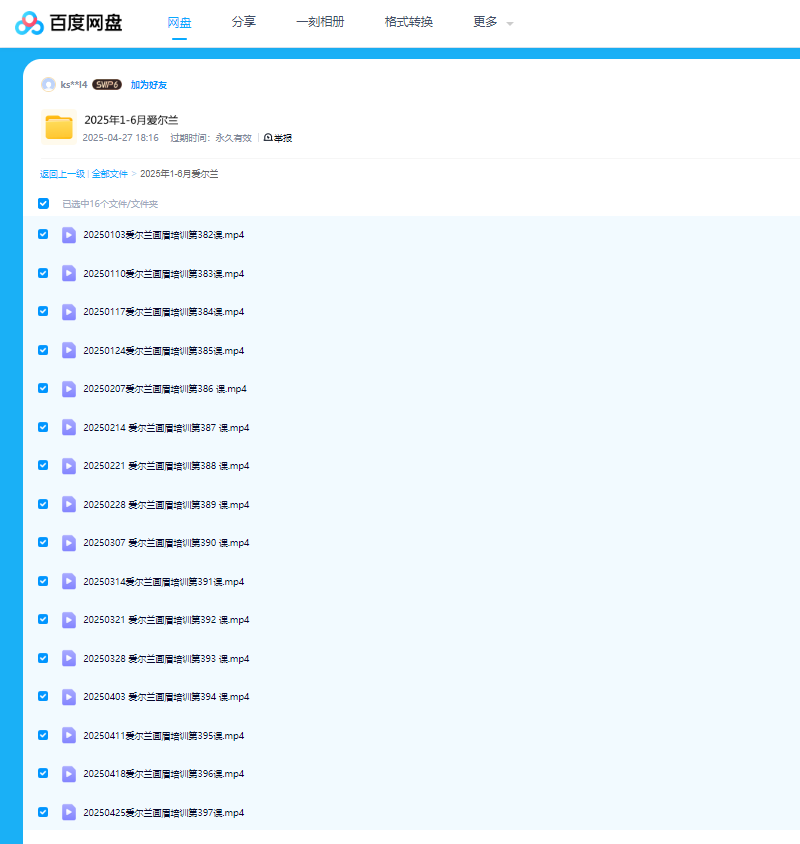Uncheck the 20250110 lesson 383 checkbox
Viewport: 800px width, 844px height.
coord(43,273)
